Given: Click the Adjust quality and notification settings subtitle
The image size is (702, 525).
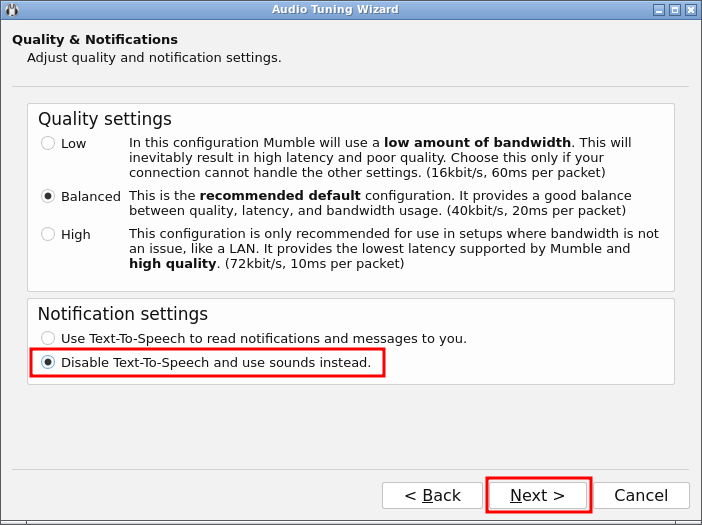Looking at the screenshot, I should coord(154,58).
